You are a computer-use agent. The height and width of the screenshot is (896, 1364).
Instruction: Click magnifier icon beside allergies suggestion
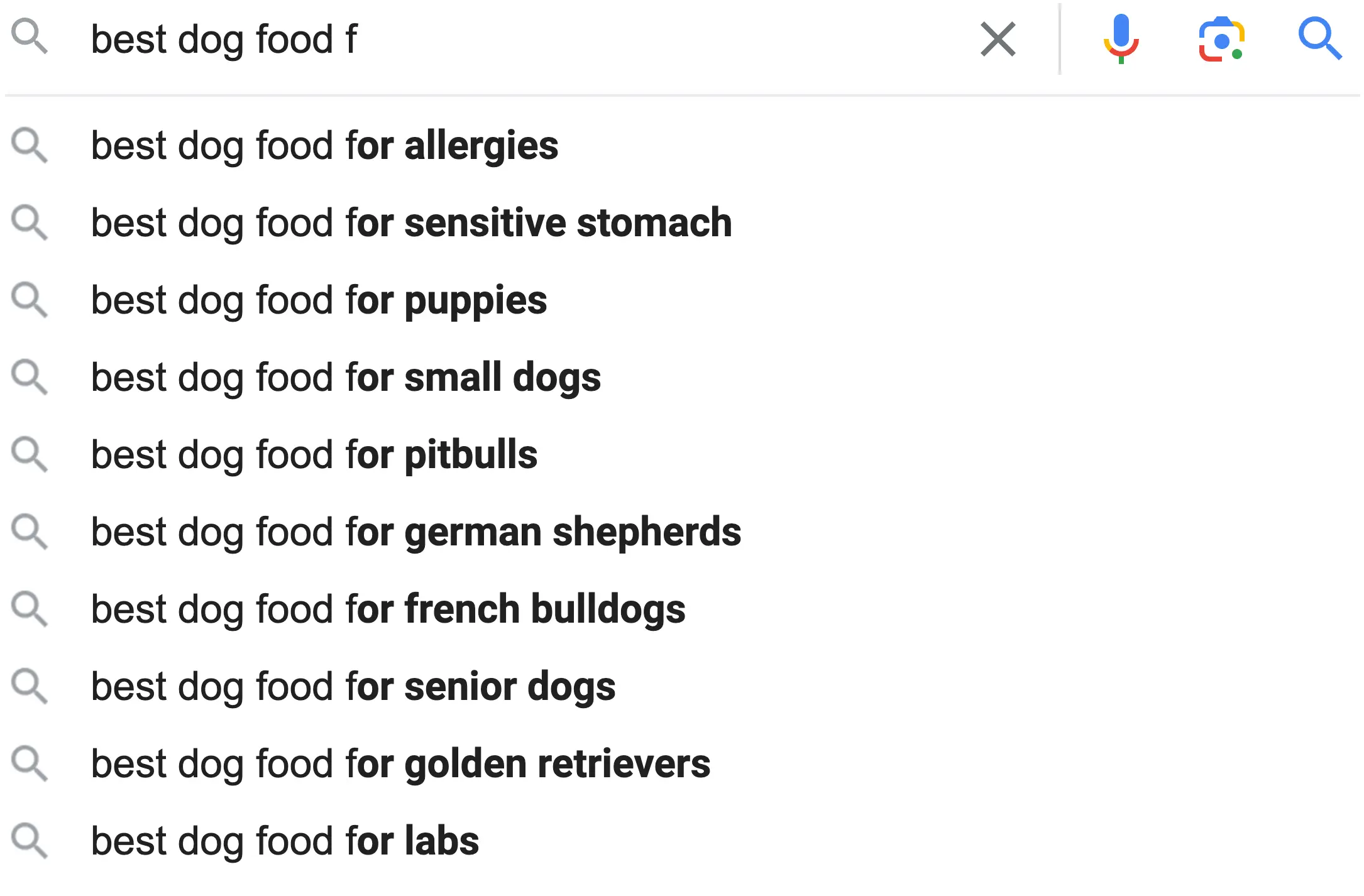click(29, 146)
